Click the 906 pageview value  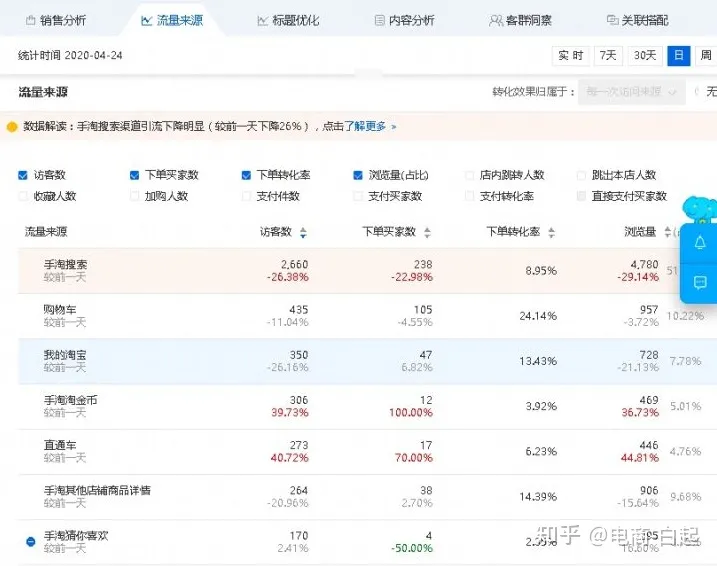[x=649, y=491]
